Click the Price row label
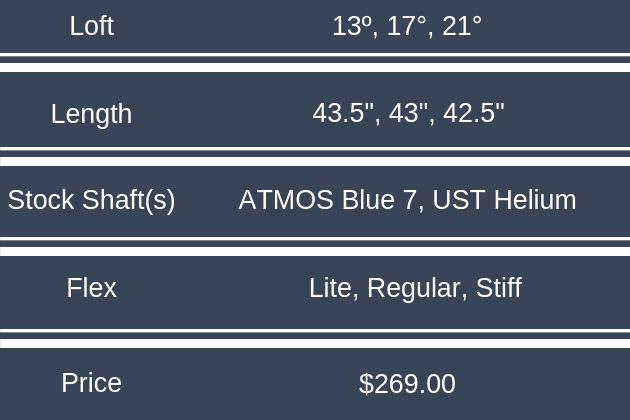Viewport: 630px width, 420px height. pos(91,383)
